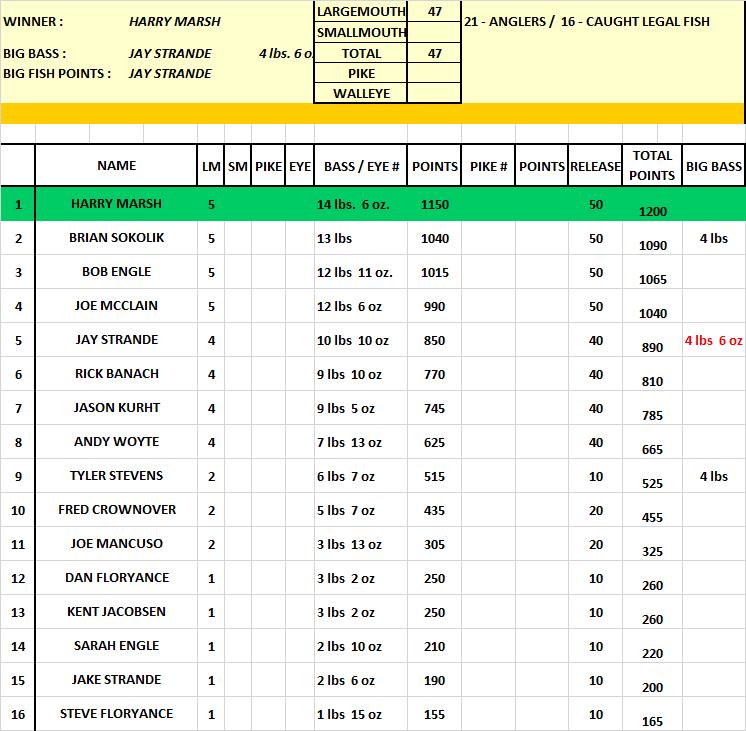Select the BIG BASS : label
Screen dimensions: 746x731
[34, 53]
